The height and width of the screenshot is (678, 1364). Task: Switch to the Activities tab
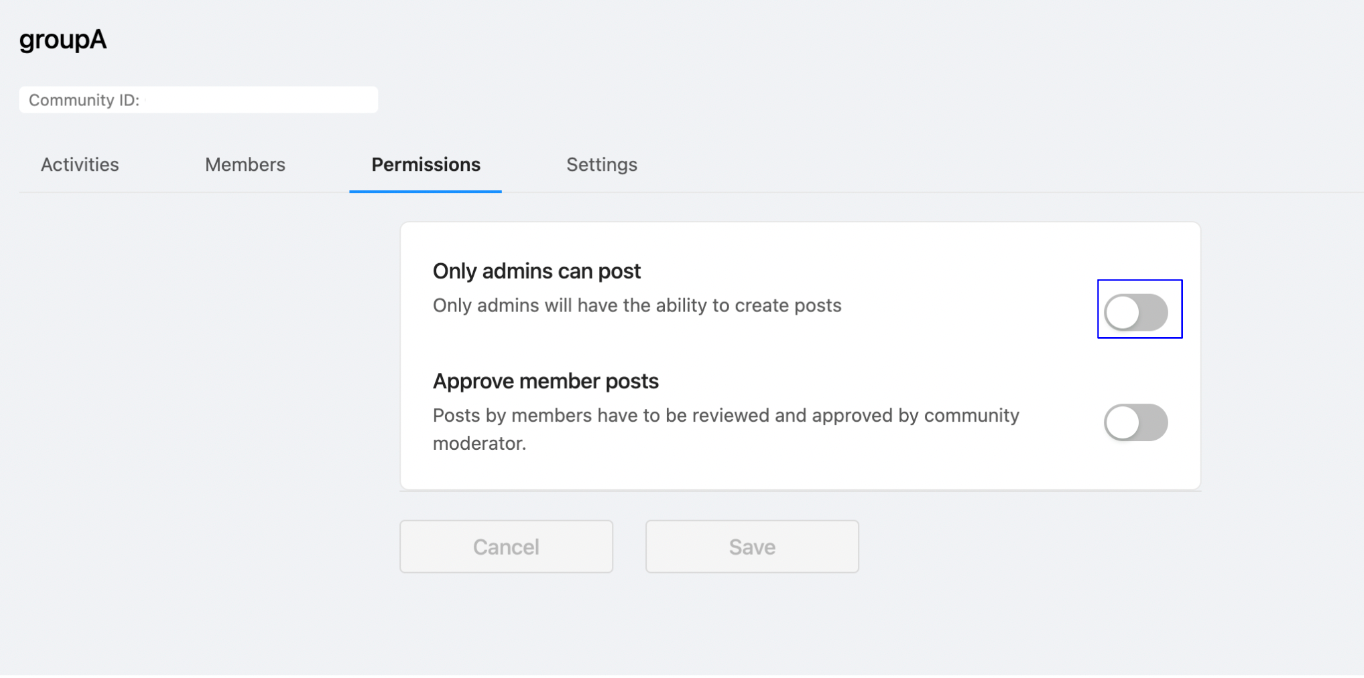(80, 165)
